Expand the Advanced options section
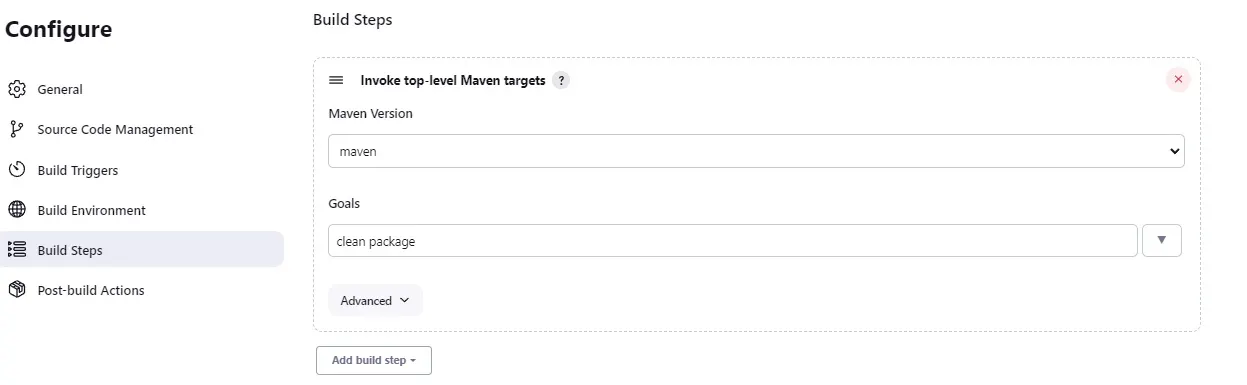This screenshot has height=385, width=1247. [375, 300]
